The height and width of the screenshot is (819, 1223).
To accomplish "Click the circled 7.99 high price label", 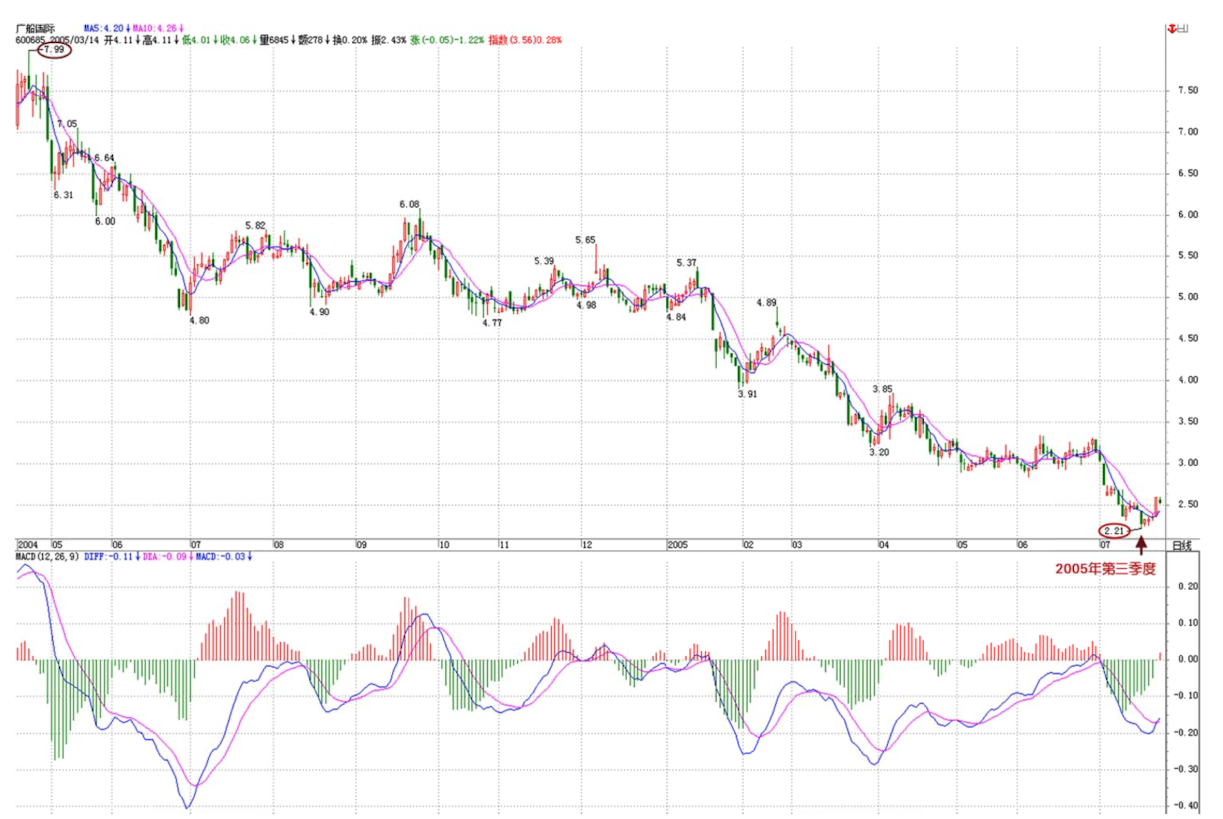I will pos(55,51).
